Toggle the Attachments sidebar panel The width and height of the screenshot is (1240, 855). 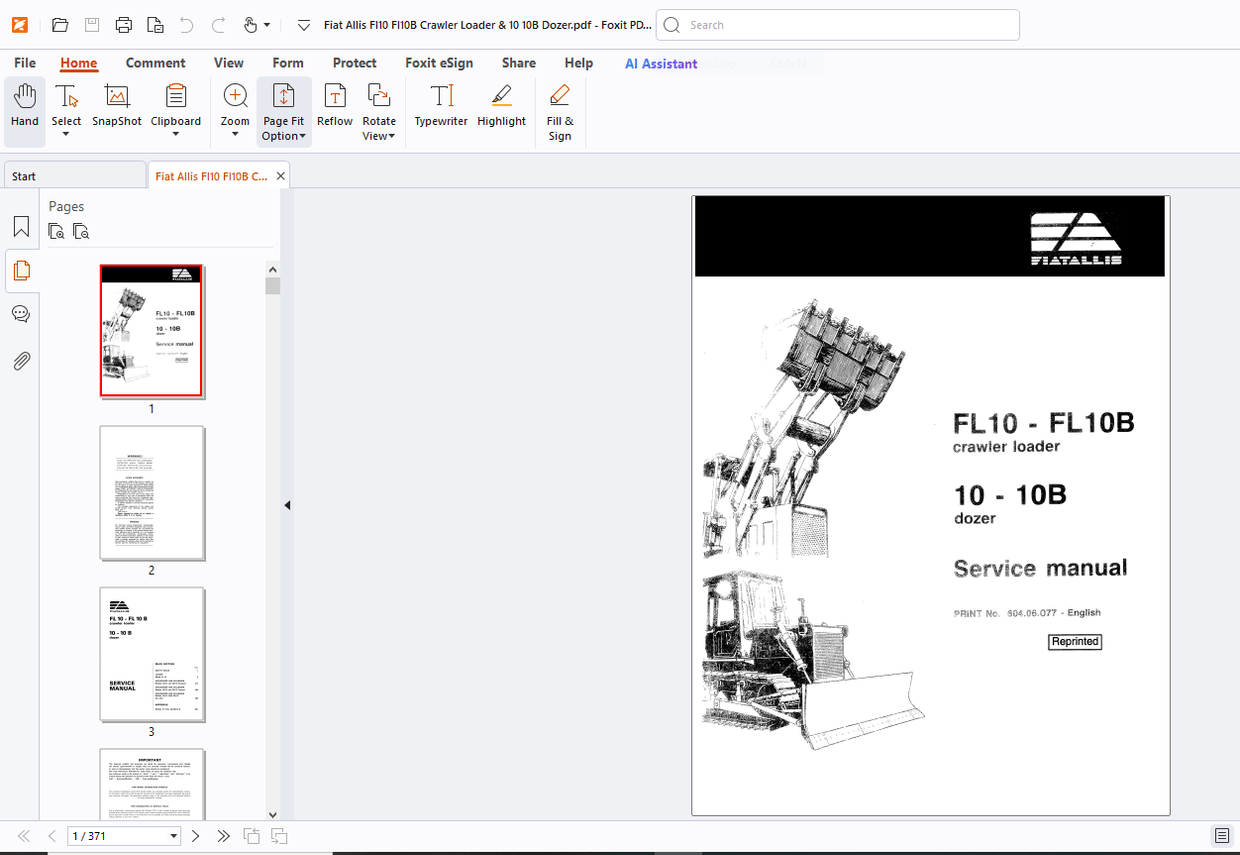[x=21, y=361]
